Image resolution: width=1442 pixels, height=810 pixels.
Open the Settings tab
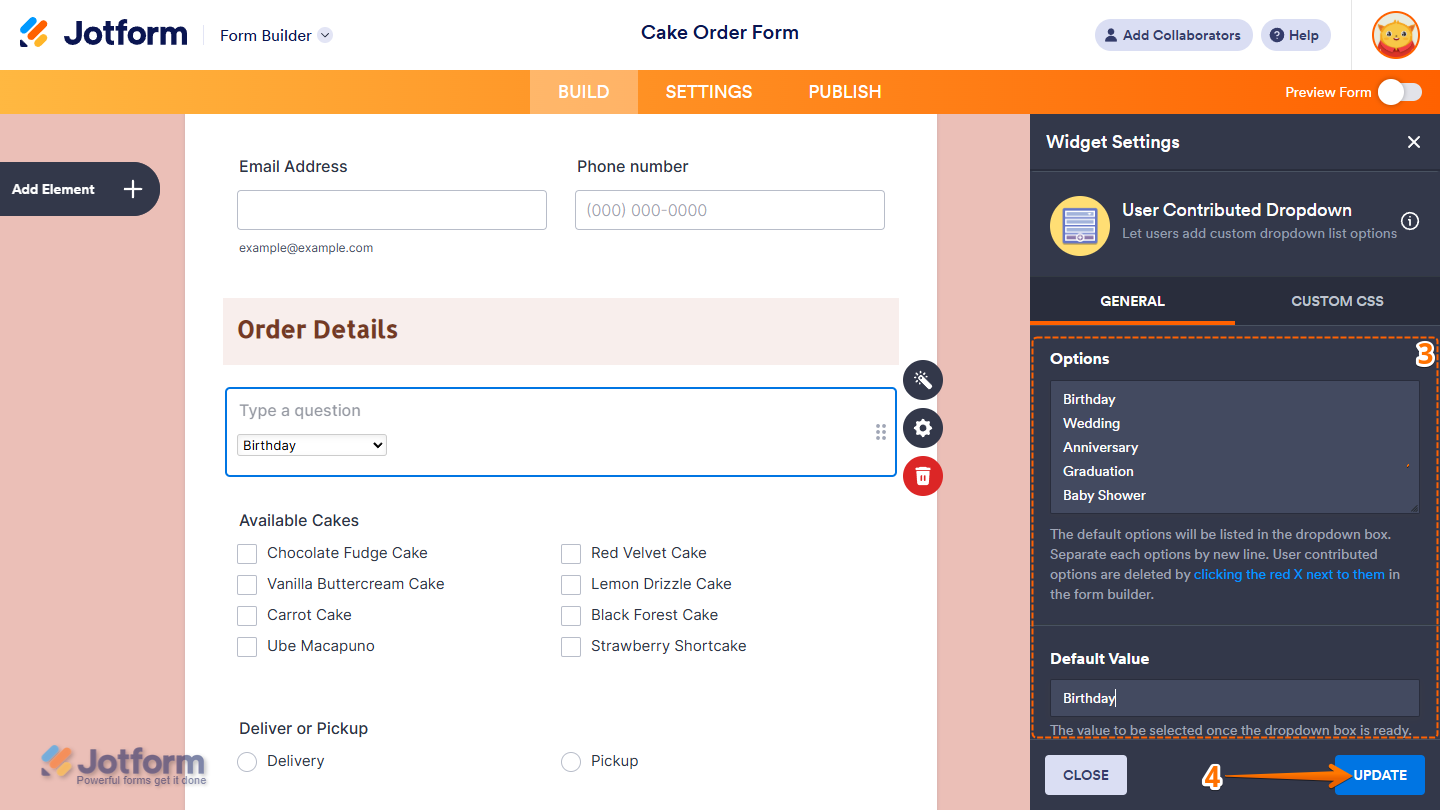[x=708, y=91]
